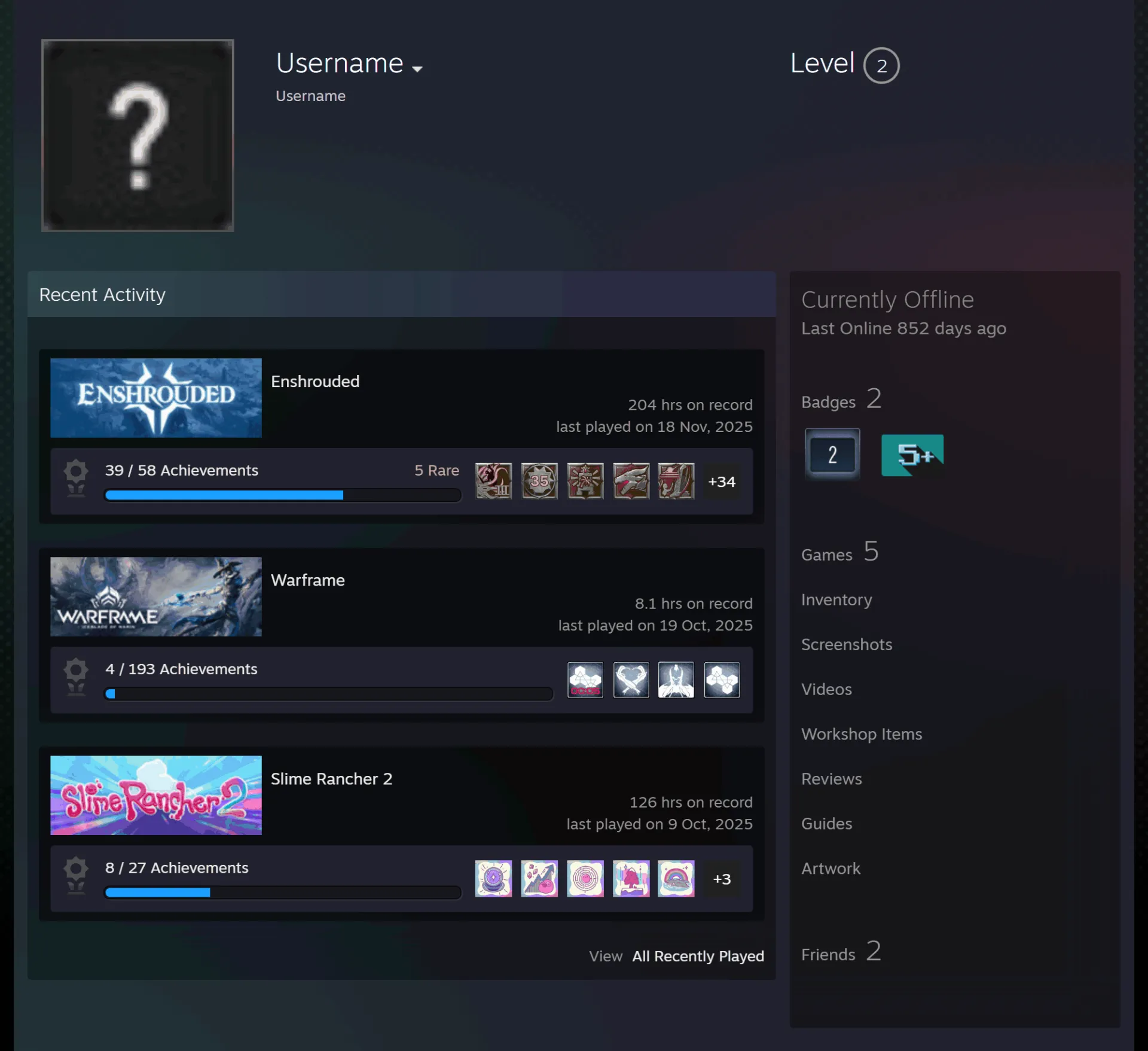Click the Enshrouded game title link

click(x=315, y=382)
